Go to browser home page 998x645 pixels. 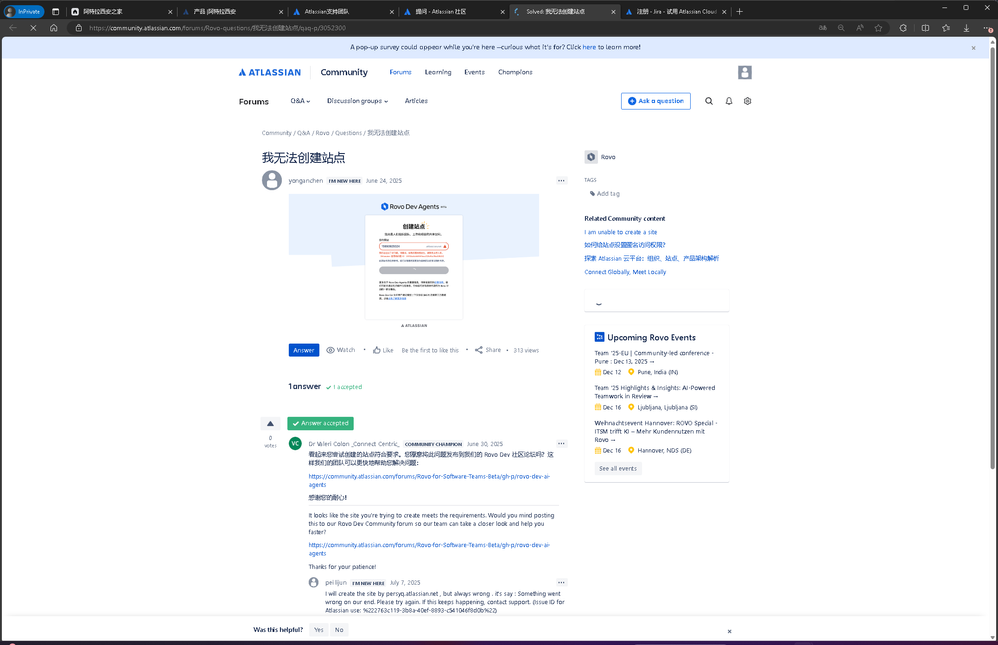pos(53,28)
